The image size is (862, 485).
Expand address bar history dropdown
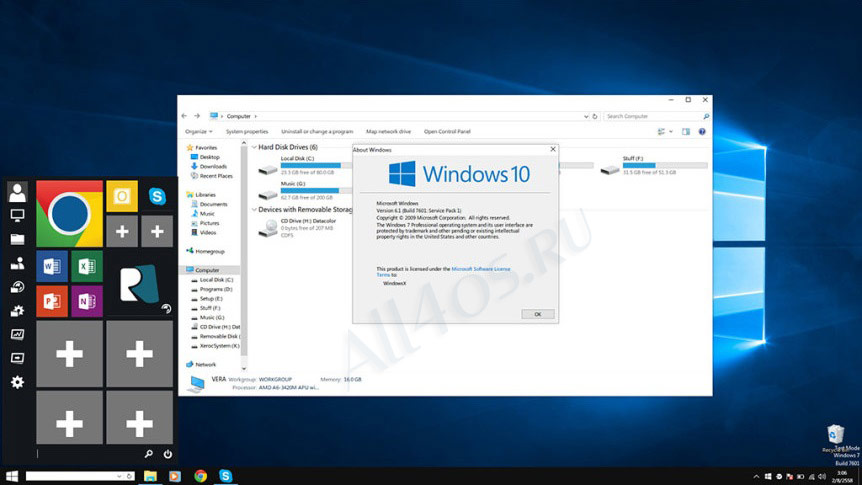pyautogui.click(x=586, y=117)
